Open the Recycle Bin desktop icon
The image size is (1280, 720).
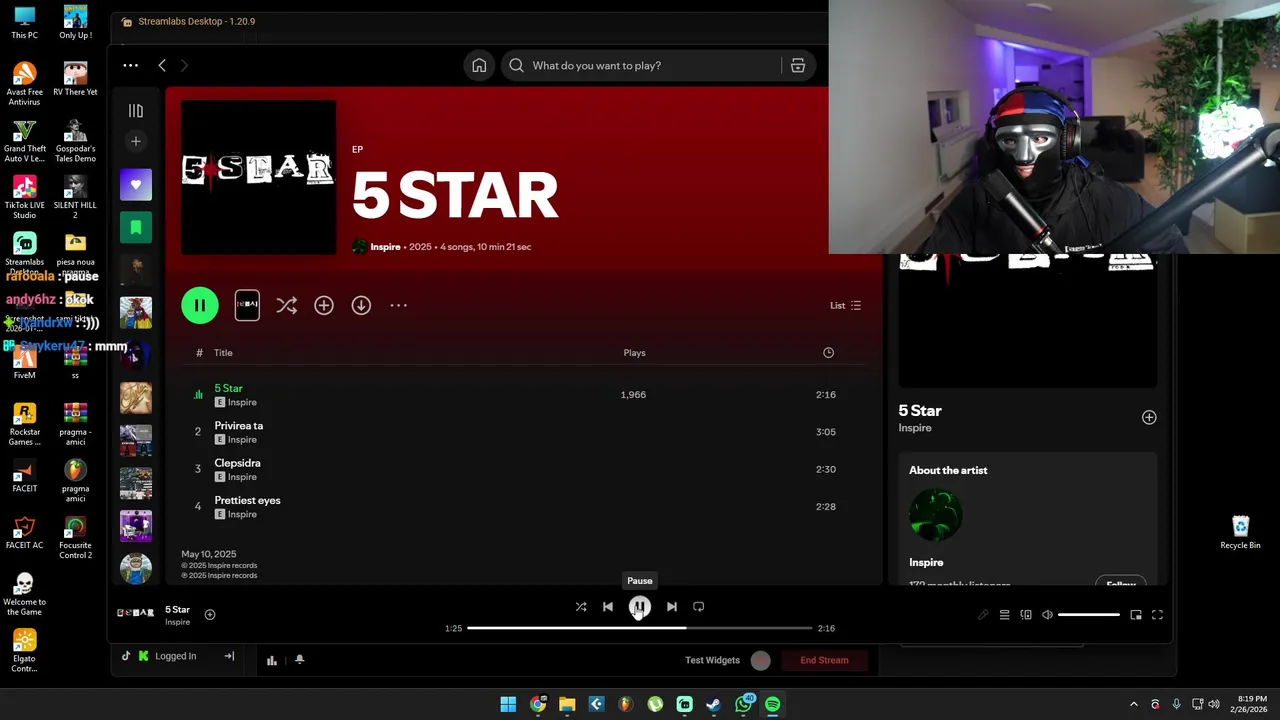(x=1240, y=532)
